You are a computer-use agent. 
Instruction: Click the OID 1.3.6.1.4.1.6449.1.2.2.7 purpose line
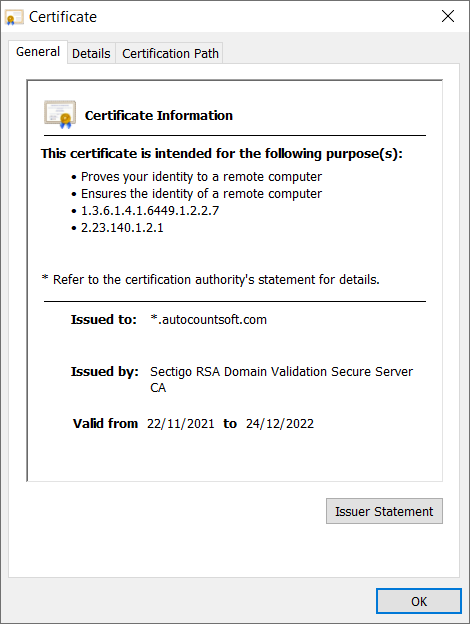point(150,211)
